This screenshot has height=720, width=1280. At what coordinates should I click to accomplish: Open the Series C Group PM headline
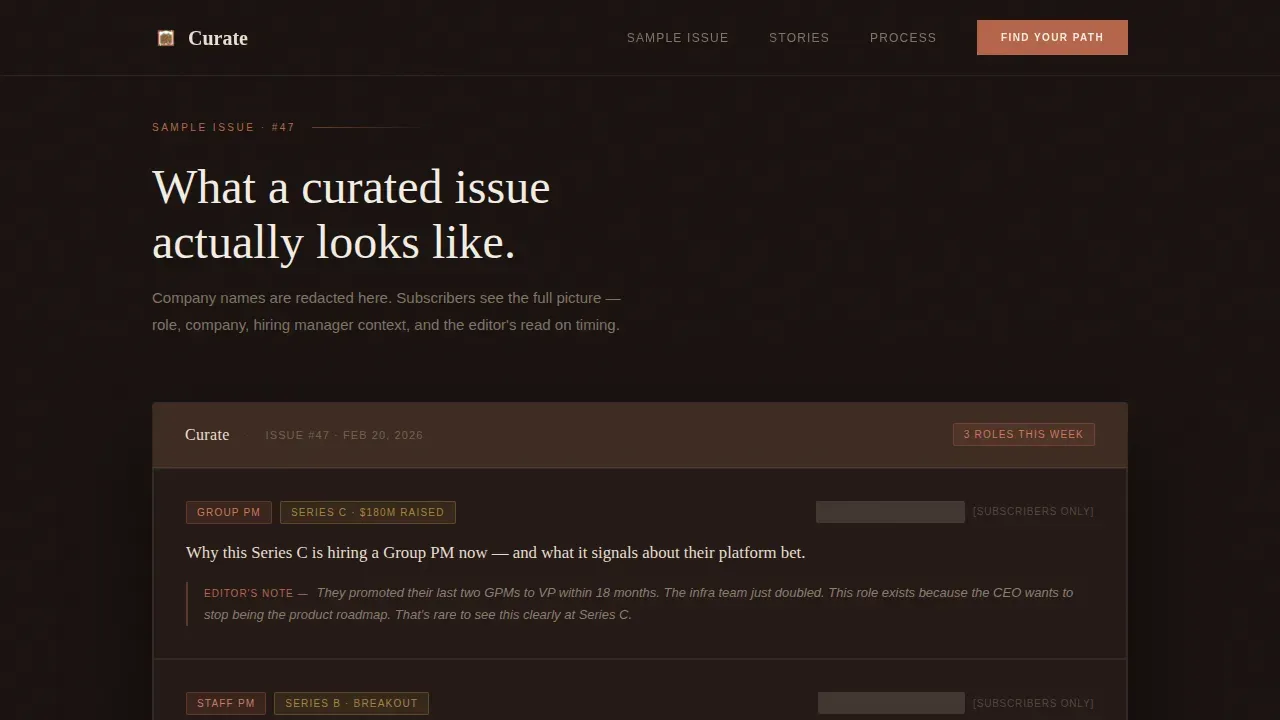(x=495, y=553)
